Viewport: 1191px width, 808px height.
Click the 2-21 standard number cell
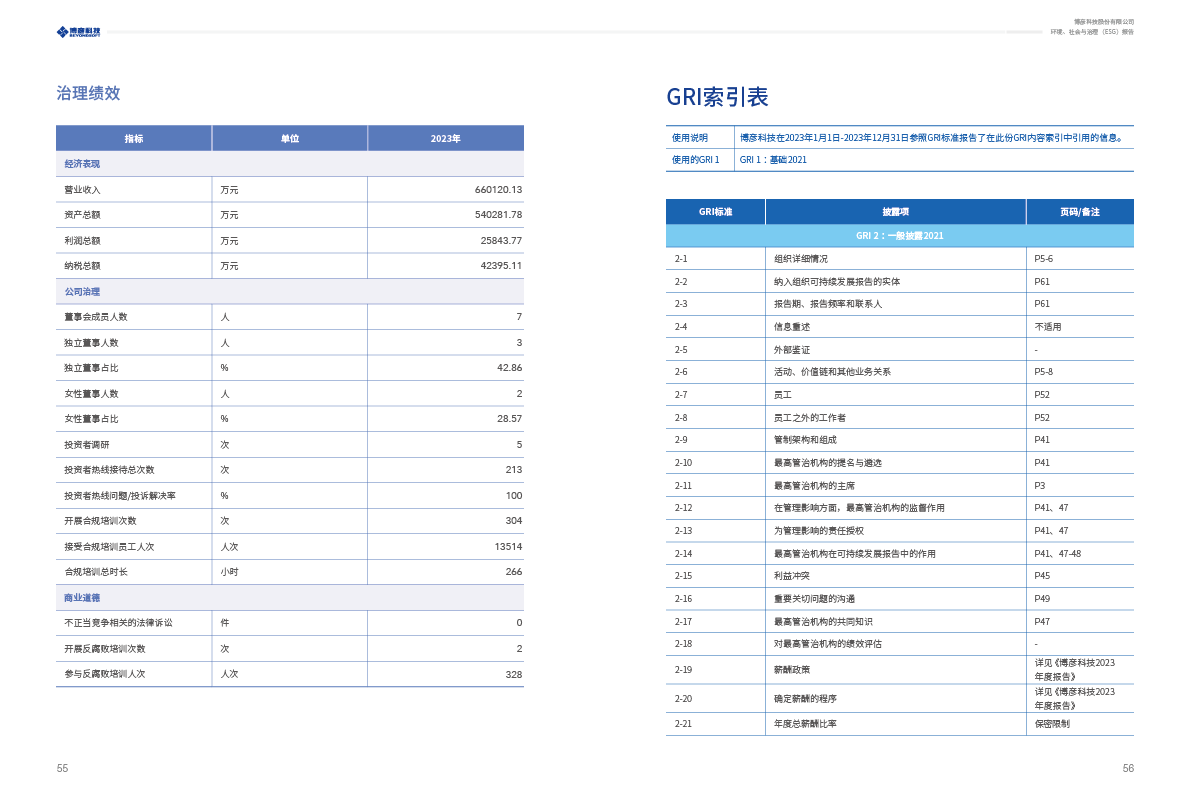(683, 724)
